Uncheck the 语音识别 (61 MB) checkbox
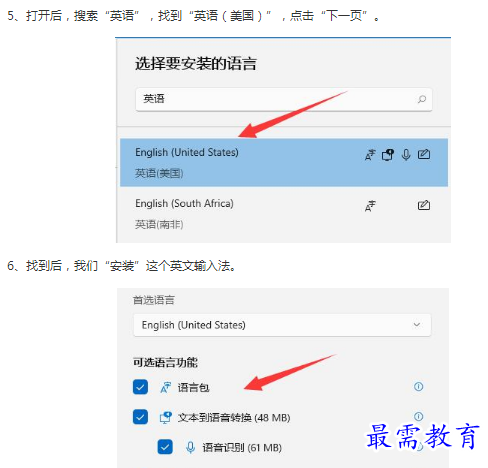 point(165,447)
